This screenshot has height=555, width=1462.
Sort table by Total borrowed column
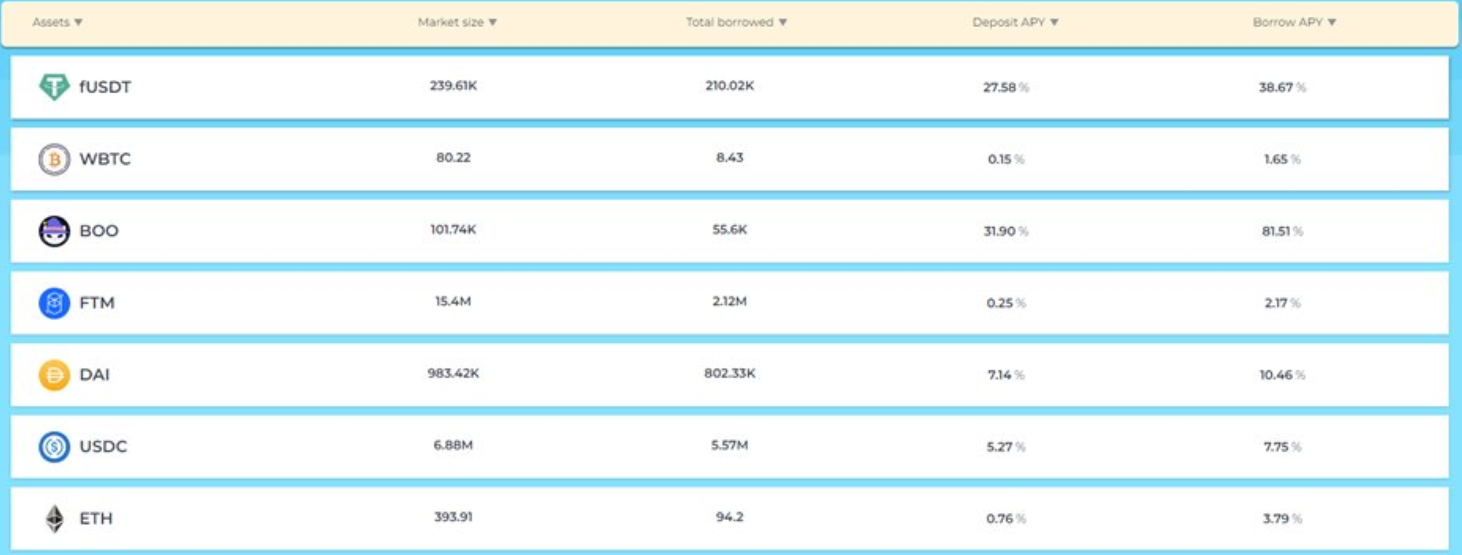[736, 22]
